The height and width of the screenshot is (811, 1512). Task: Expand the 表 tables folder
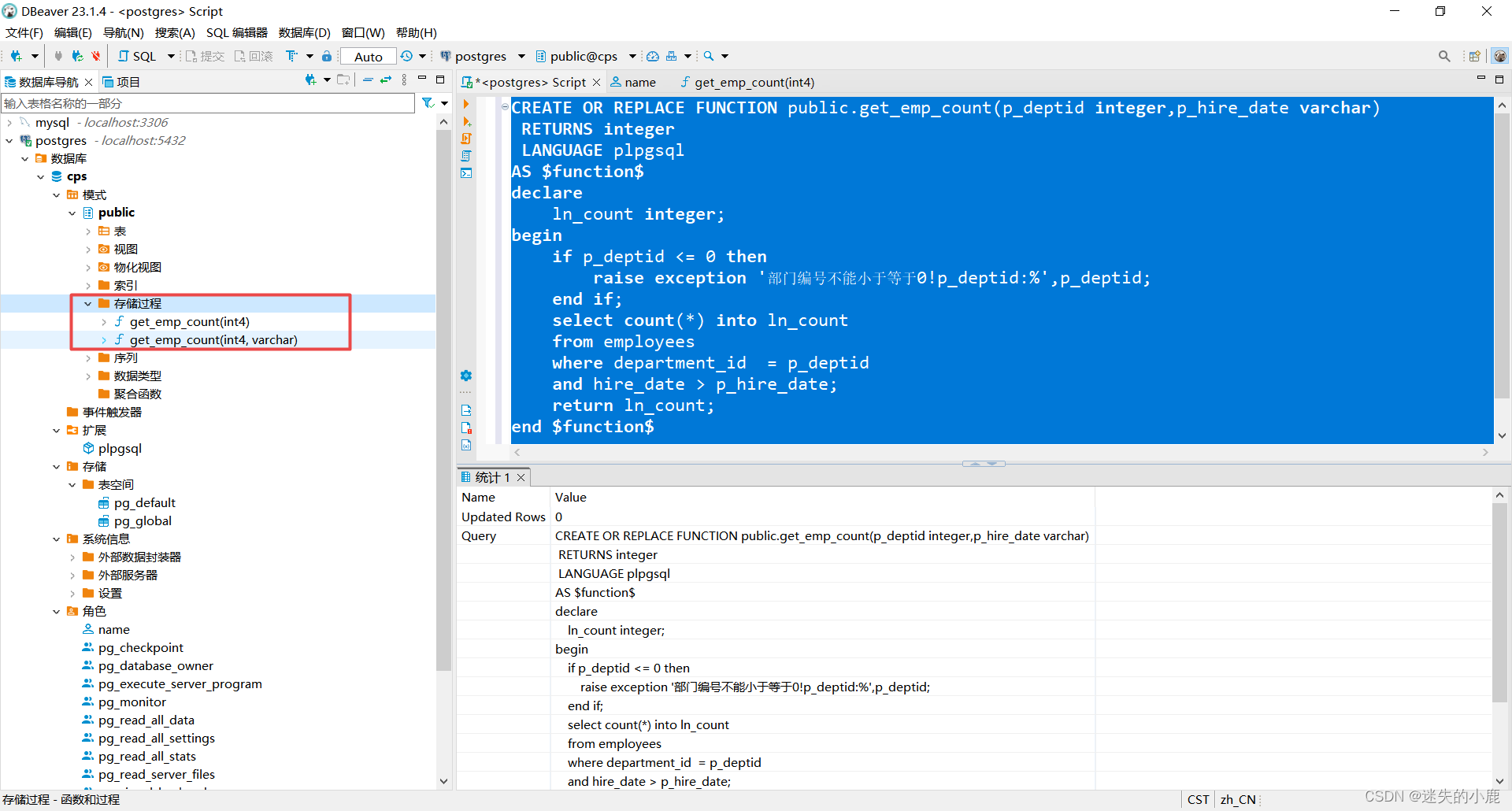tap(88, 231)
